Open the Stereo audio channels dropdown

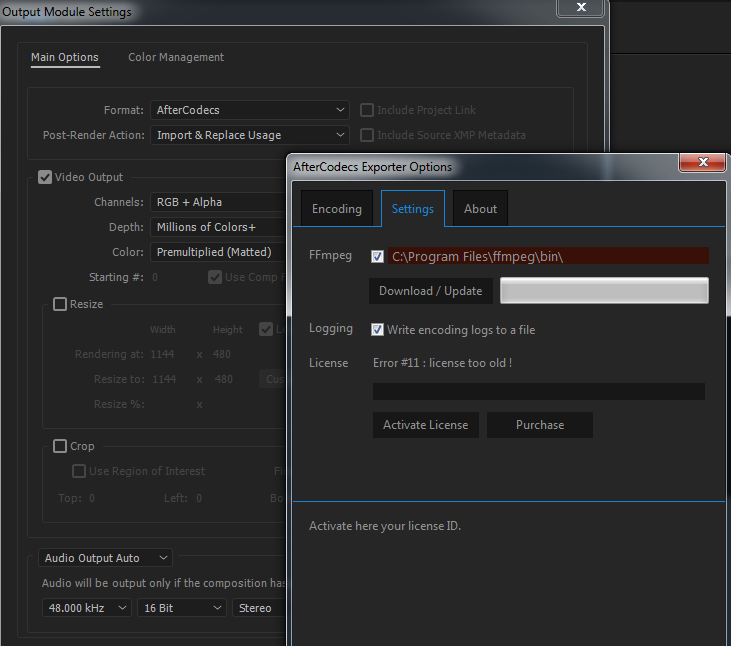tap(259, 608)
